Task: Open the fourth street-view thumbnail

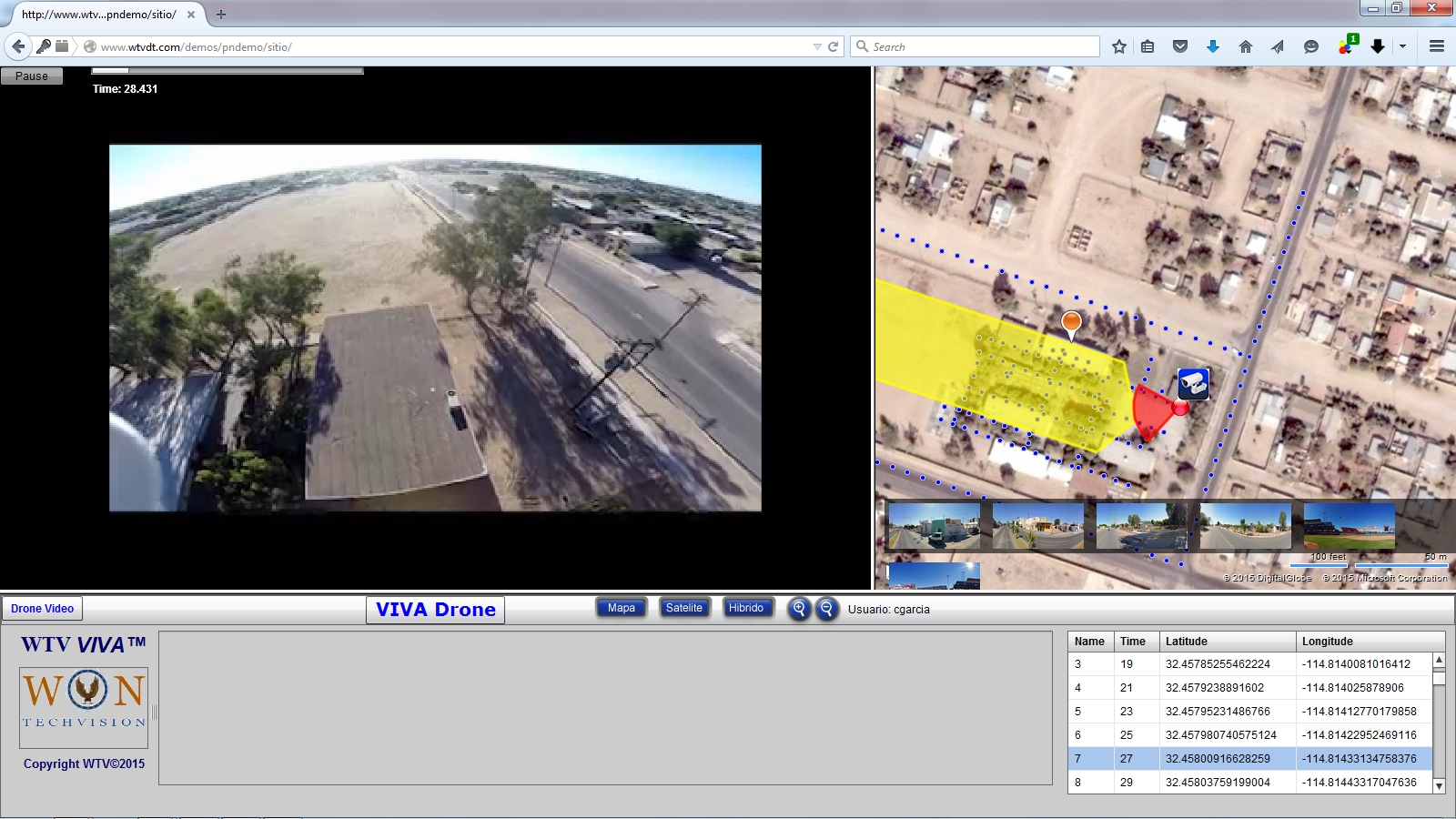Action: tap(1245, 526)
